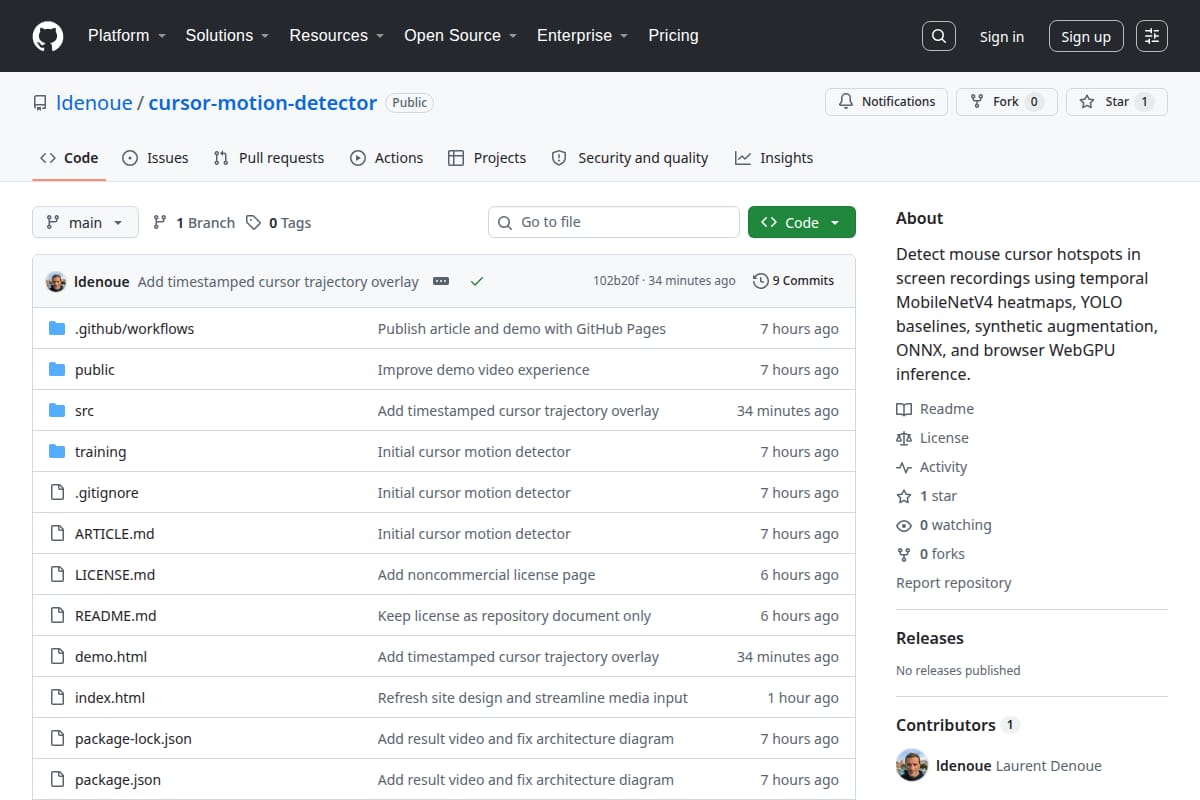
Task: Click the branch icon next to 1 Branch
Action: pos(160,223)
